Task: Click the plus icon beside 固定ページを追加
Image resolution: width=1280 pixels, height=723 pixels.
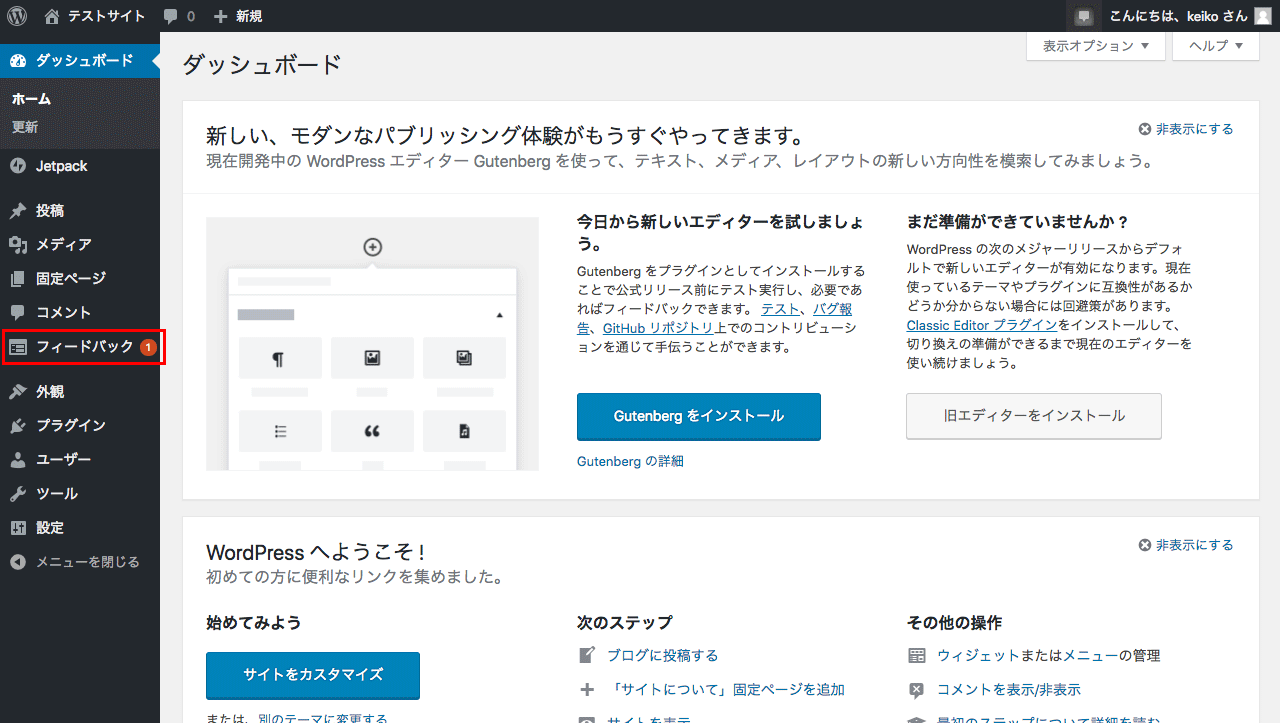Action: (x=587, y=690)
